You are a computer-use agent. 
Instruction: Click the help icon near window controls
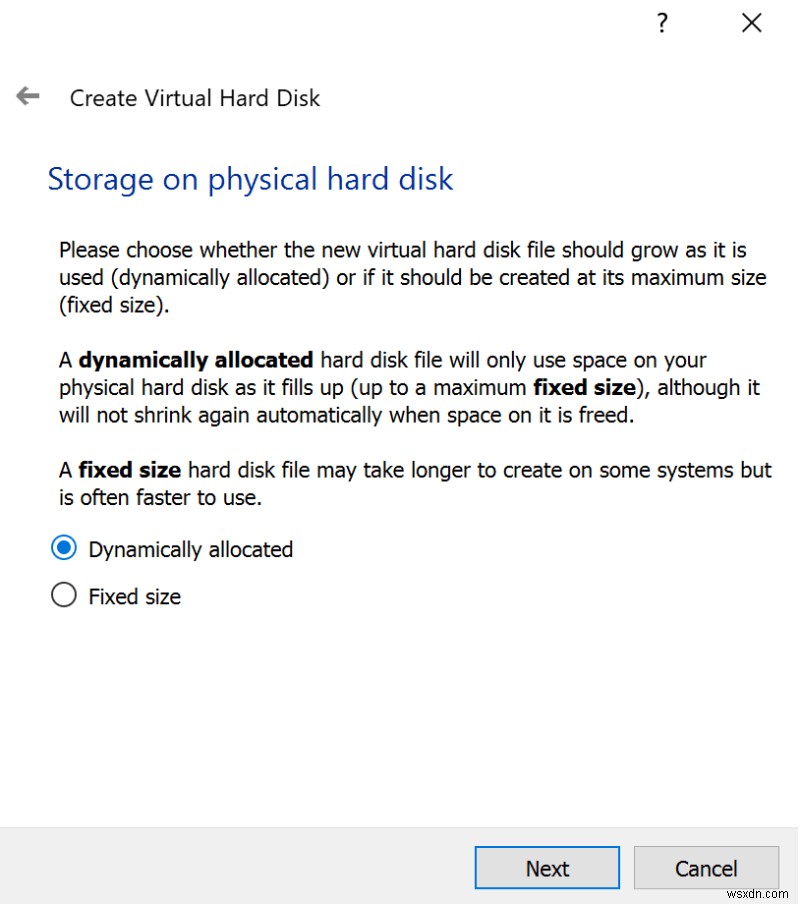662,23
